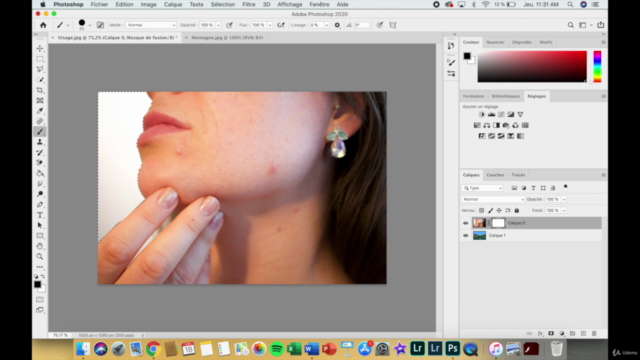The height and width of the screenshot is (360, 640).
Task: Open Google Chrome from the Dock
Action: tap(153, 349)
